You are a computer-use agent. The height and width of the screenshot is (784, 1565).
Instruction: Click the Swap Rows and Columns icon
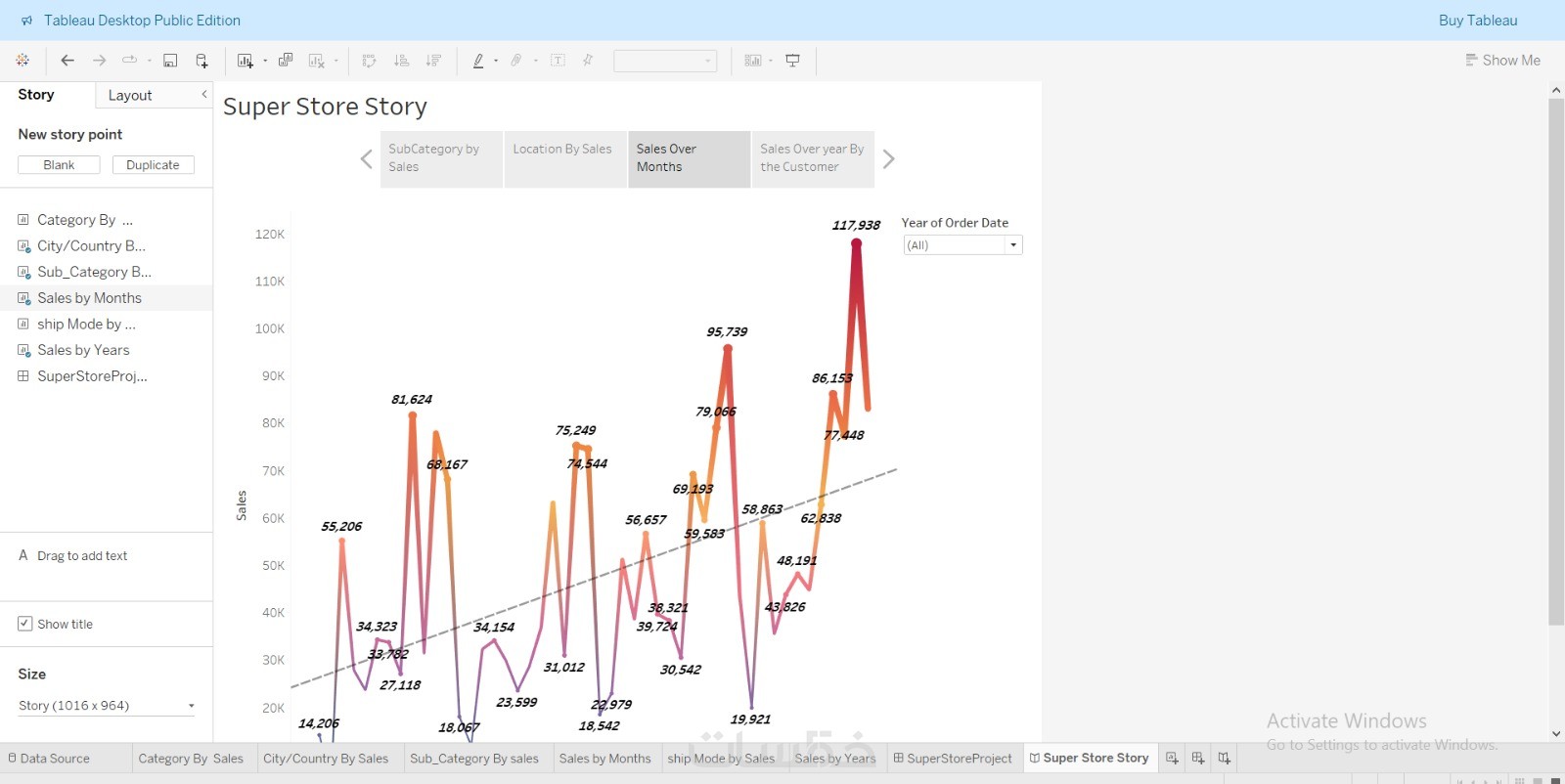[369, 61]
